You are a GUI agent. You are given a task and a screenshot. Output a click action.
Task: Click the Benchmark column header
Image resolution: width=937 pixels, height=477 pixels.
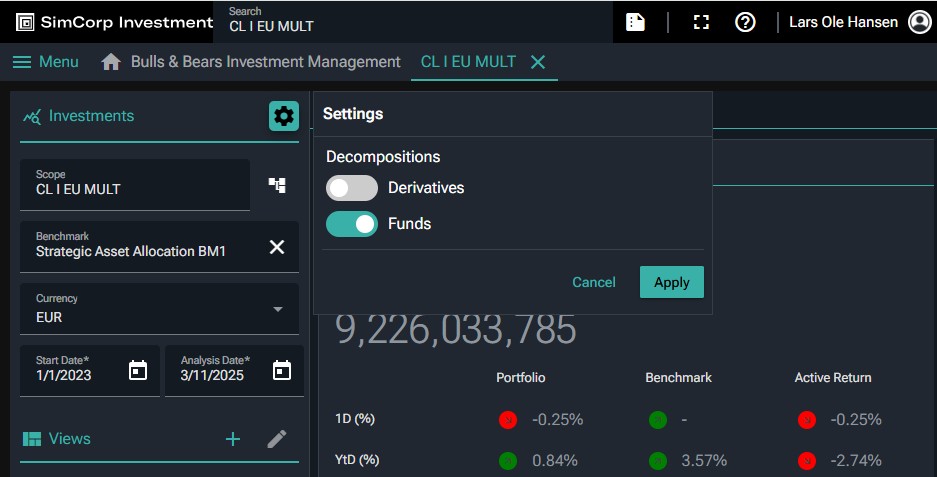(x=678, y=378)
